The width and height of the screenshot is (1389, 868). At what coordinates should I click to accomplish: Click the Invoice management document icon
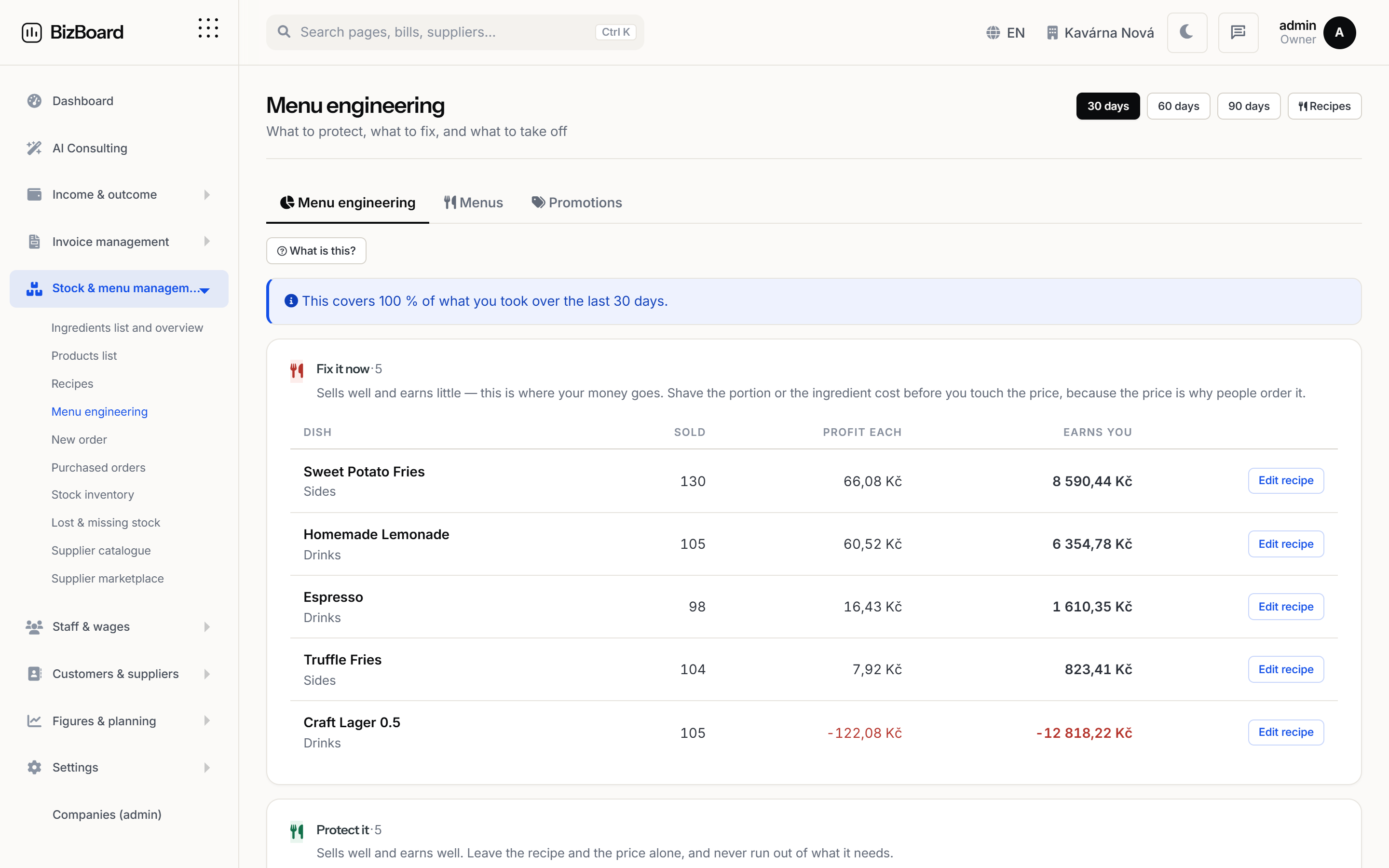click(34, 242)
